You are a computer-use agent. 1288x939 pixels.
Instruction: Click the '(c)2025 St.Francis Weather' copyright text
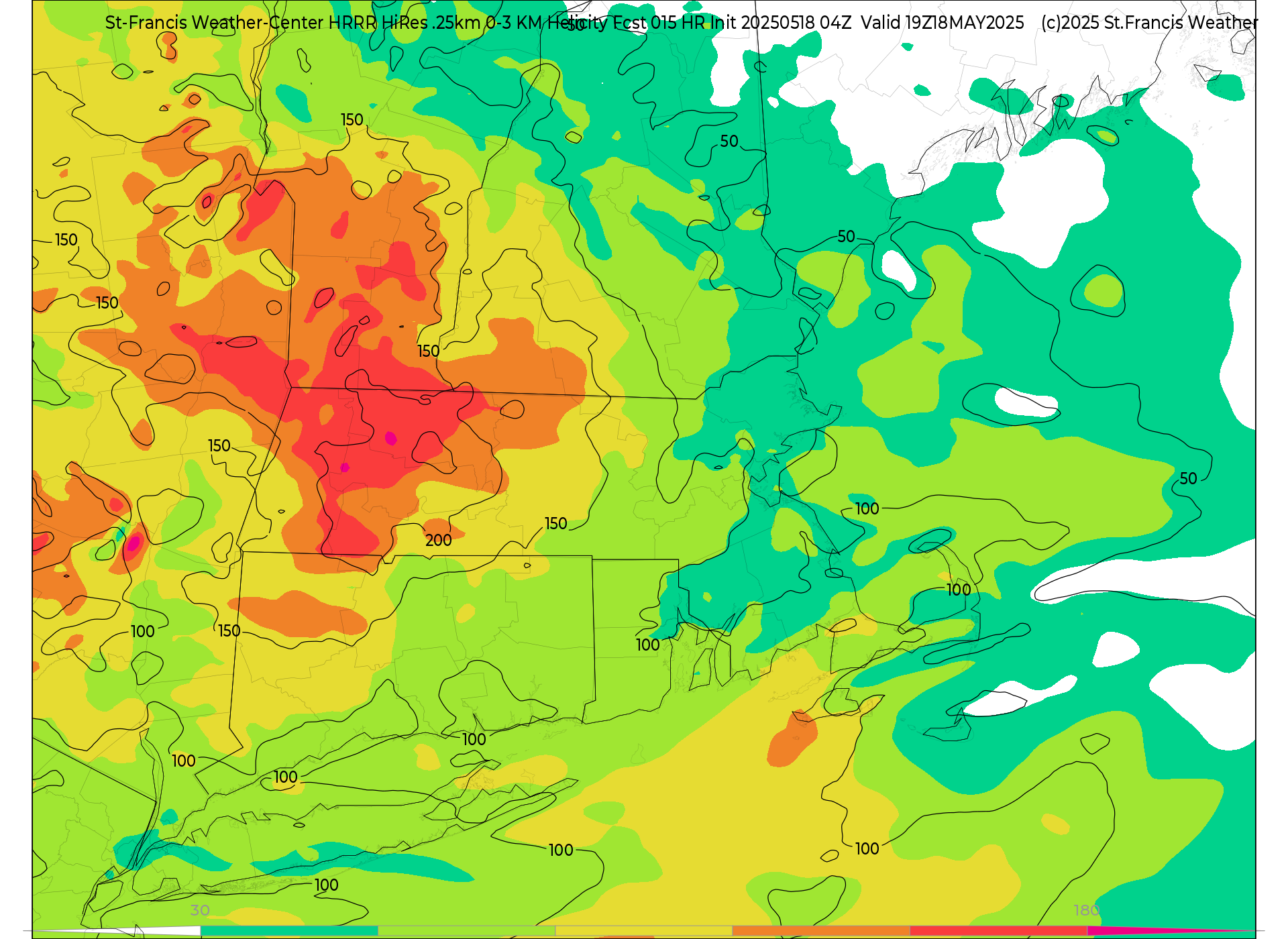click(x=1150, y=23)
